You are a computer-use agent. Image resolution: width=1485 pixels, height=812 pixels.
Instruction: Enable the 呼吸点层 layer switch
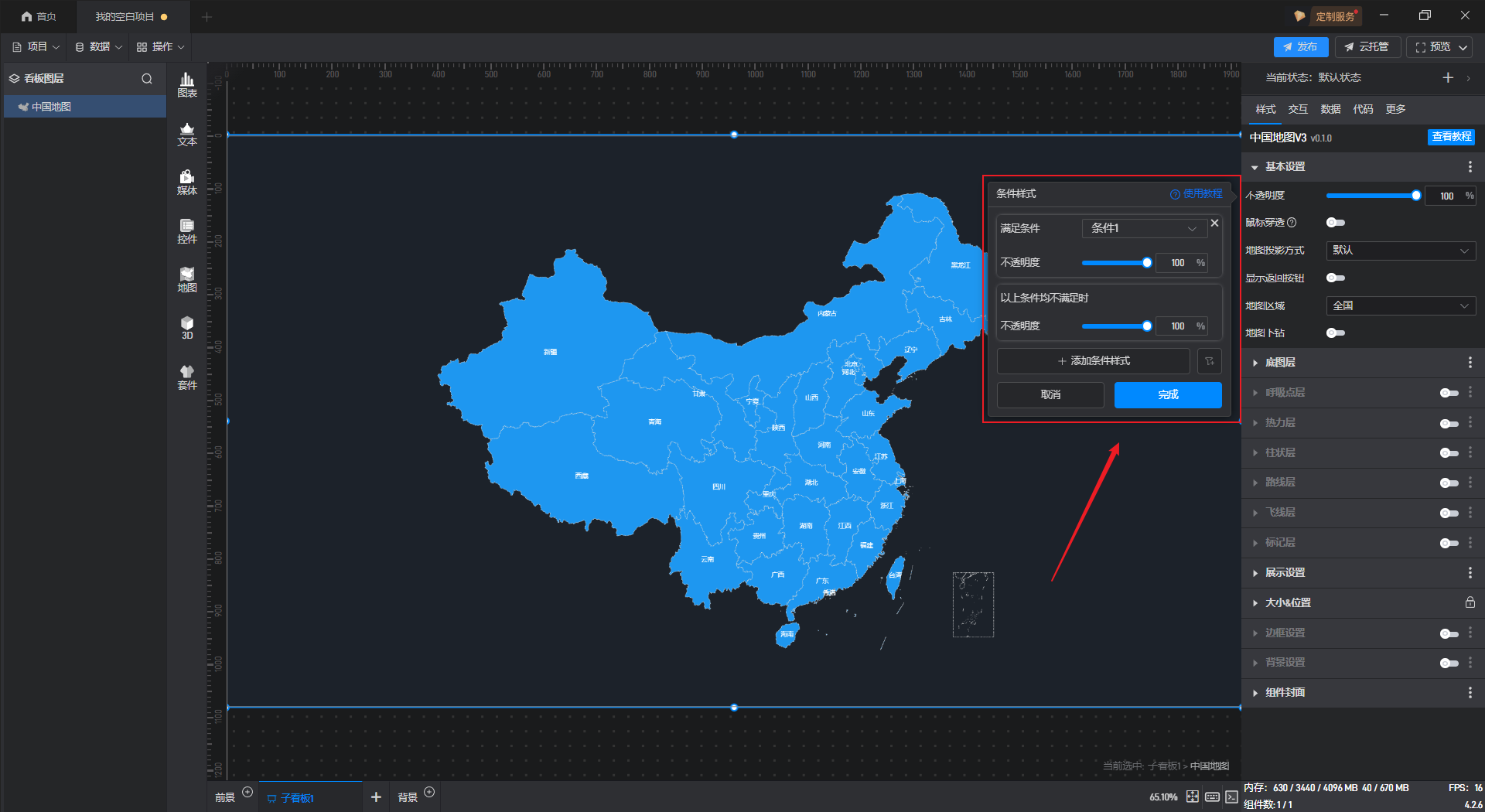pyautogui.click(x=1449, y=393)
